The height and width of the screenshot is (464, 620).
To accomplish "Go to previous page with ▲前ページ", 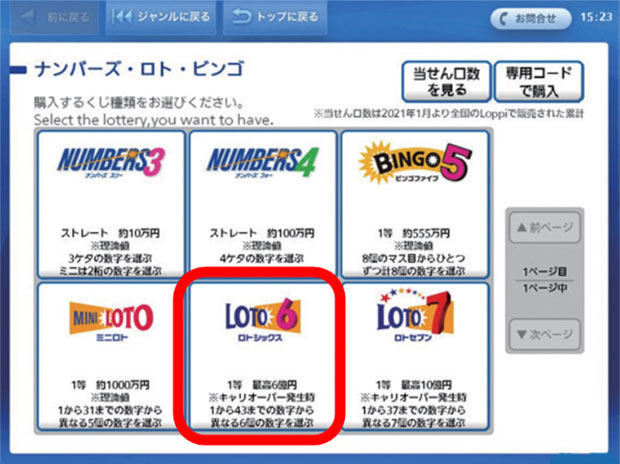I will click(x=544, y=227).
